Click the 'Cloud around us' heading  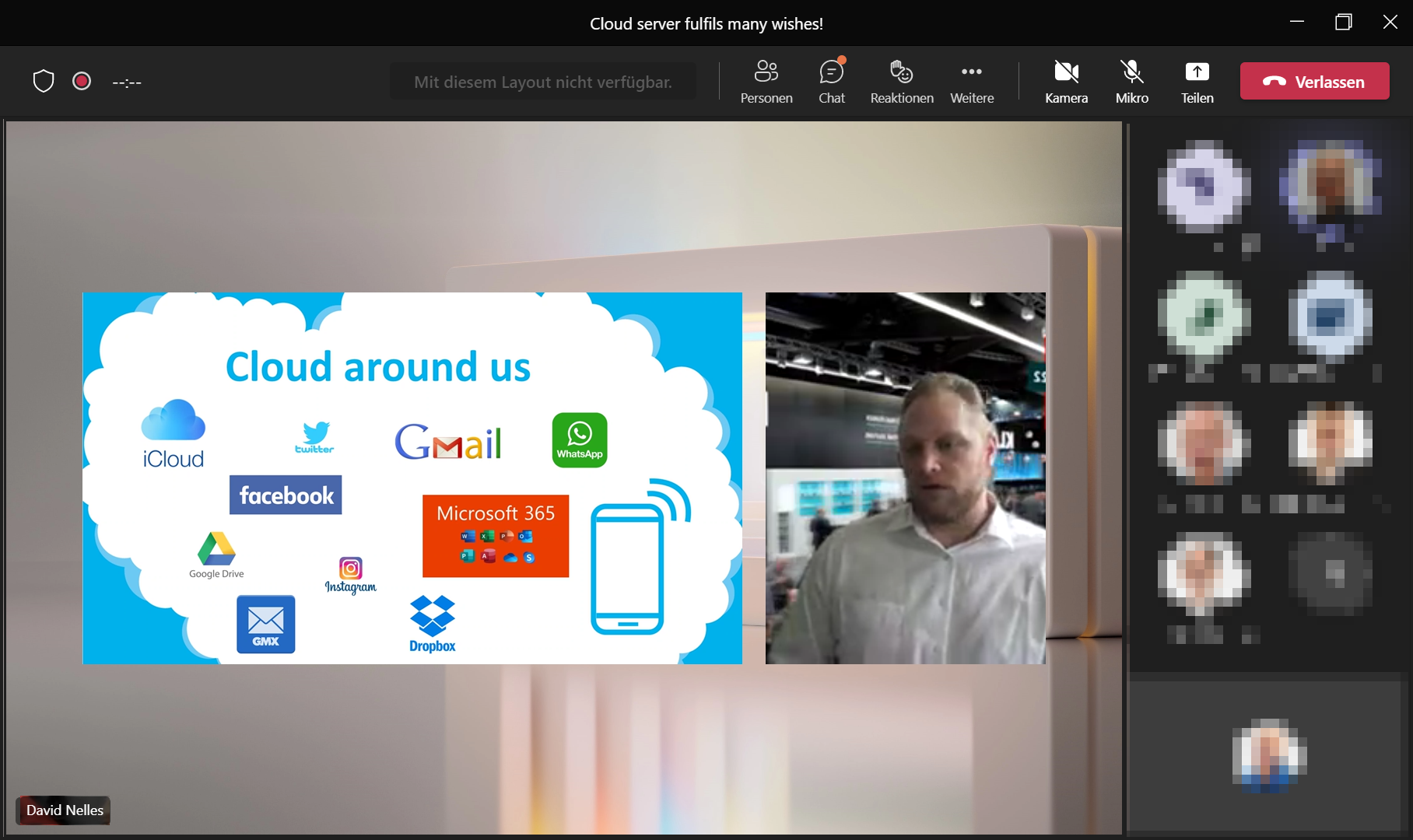[x=378, y=366]
